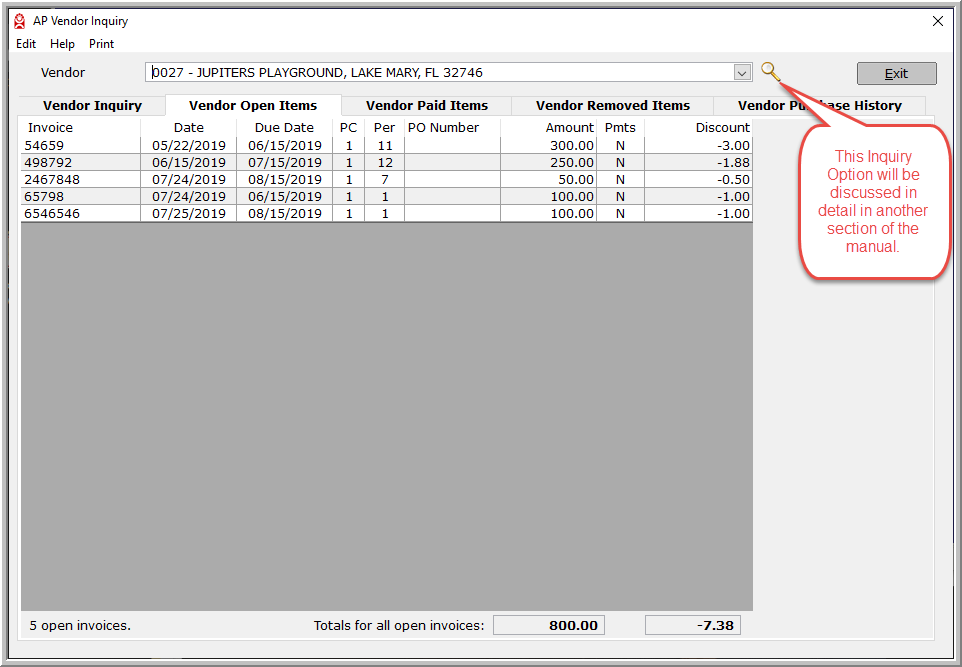Click the Amount column header
This screenshot has width=962, height=667.
pos(569,128)
